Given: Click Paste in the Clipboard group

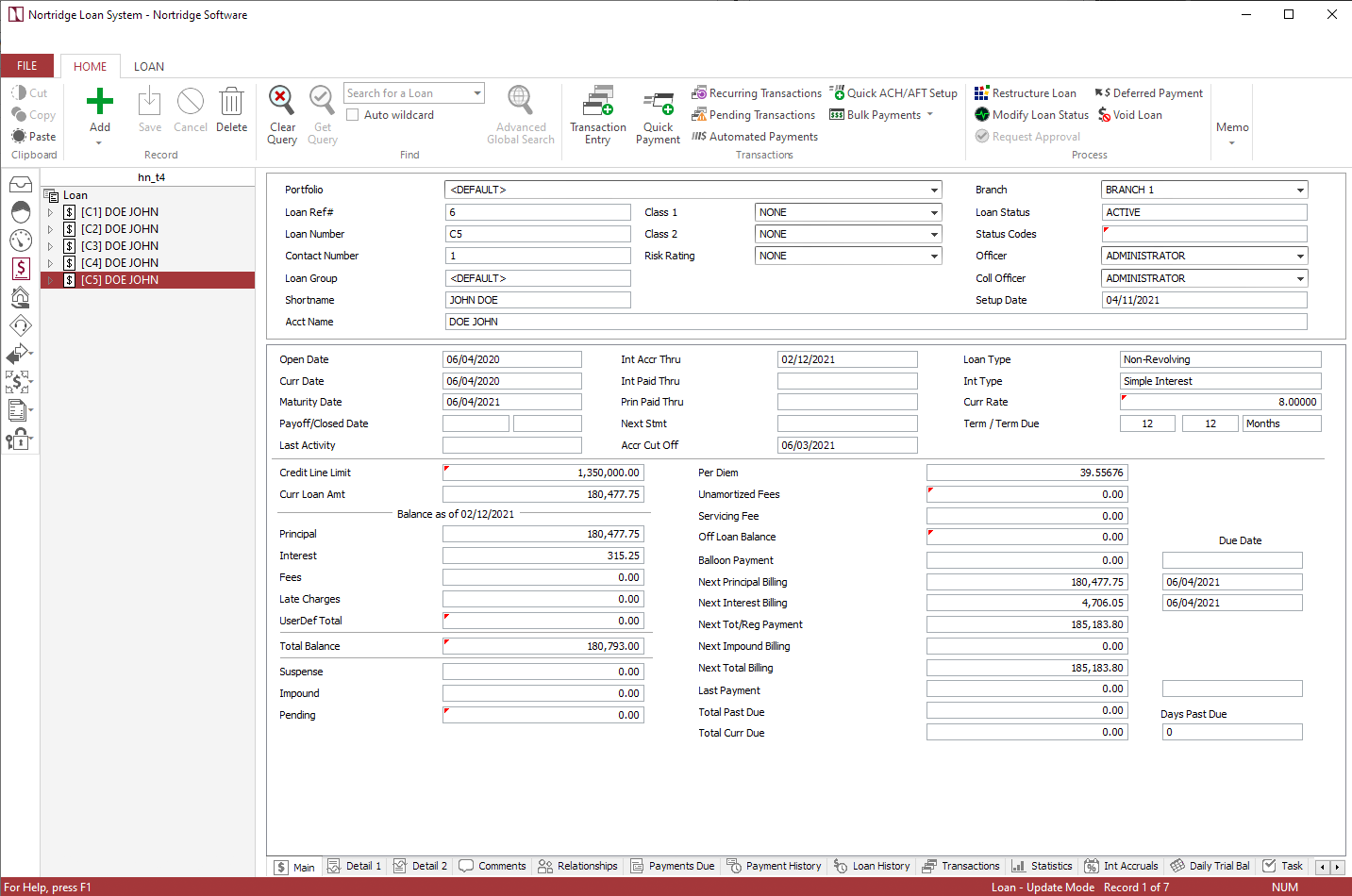Looking at the screenshot, I should (x=34, y=137).
